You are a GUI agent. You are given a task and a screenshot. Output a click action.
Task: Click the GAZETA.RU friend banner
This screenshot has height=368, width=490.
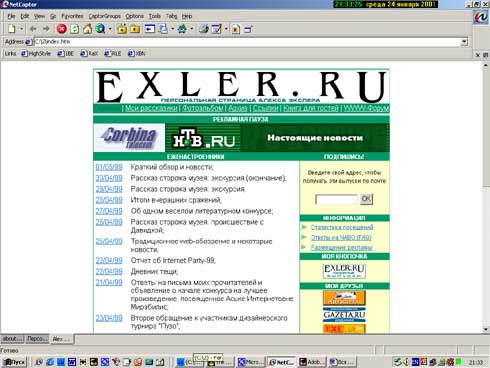(344, 315)
